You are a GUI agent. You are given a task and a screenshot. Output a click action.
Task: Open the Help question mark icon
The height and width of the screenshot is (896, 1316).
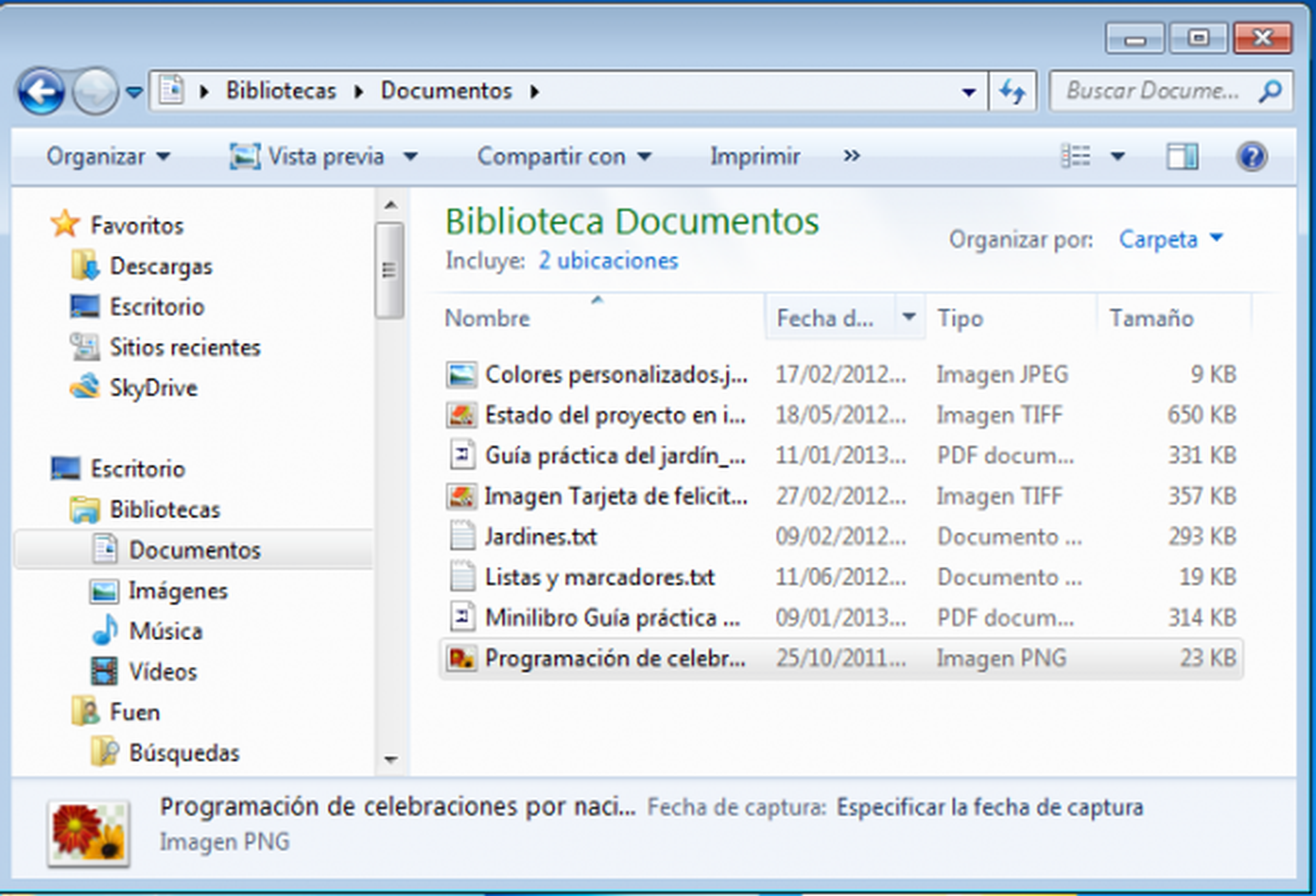point(1252,156)
